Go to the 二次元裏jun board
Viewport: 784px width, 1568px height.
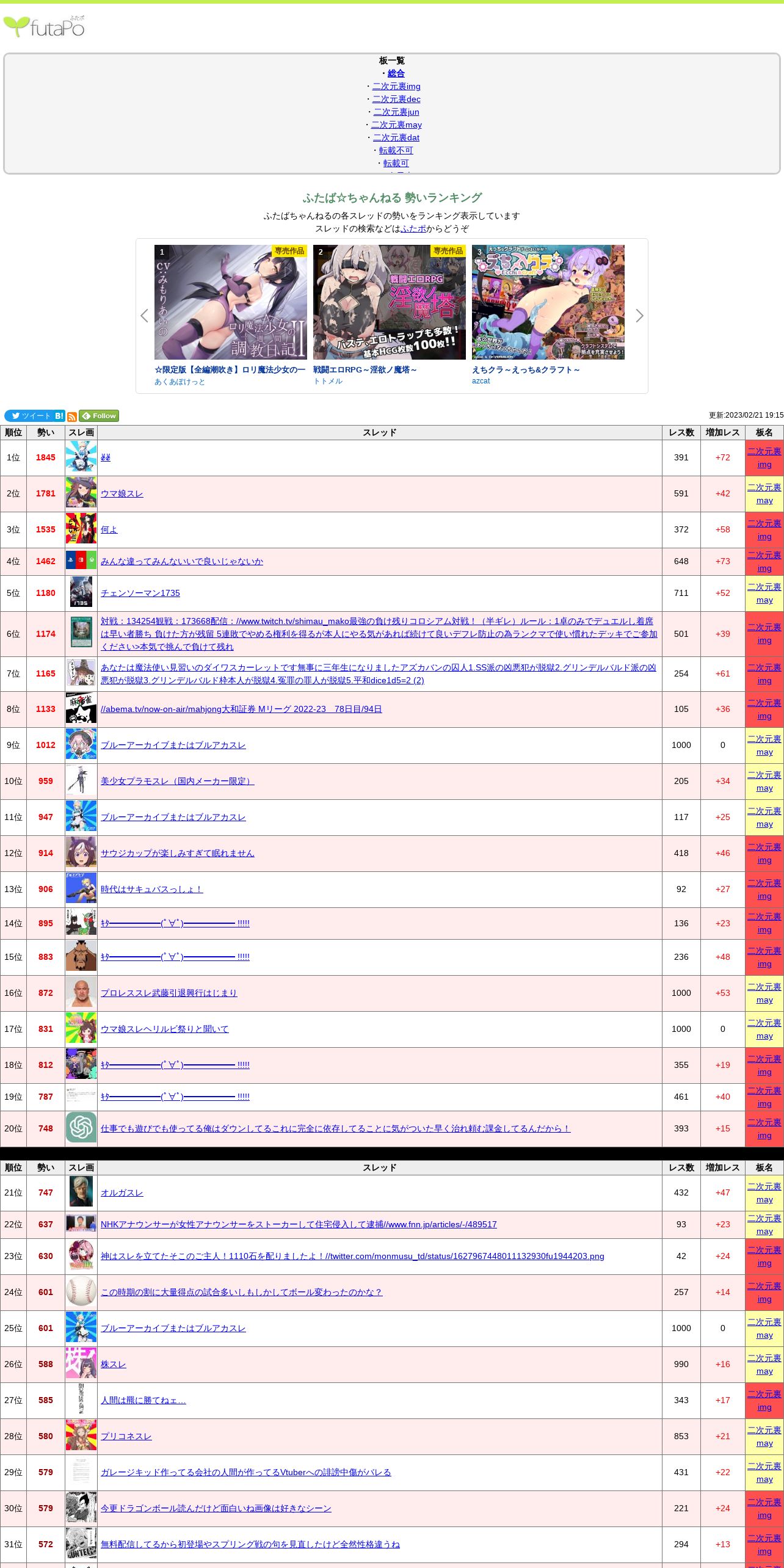[x=396, y=112]
